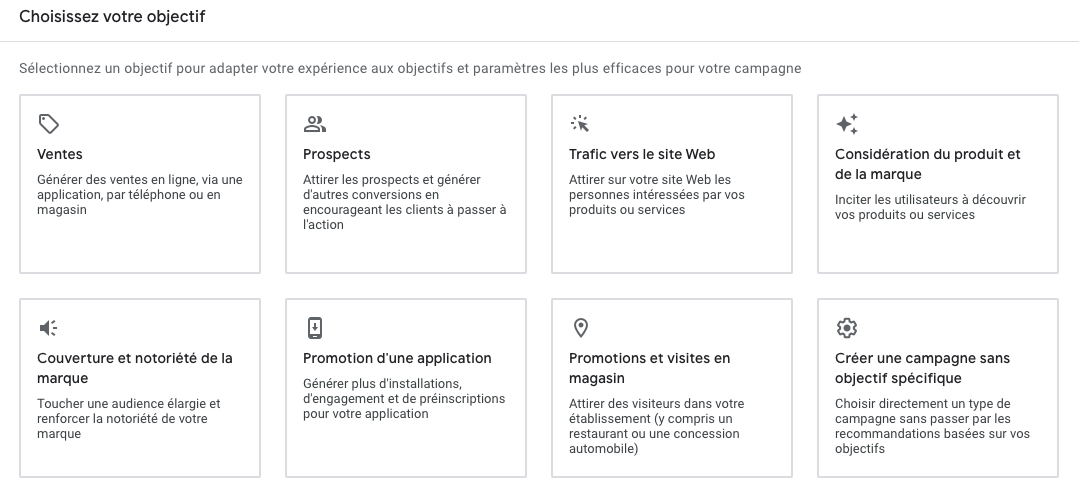Click the smartphone download icon for app promotion

coord(315,328)
